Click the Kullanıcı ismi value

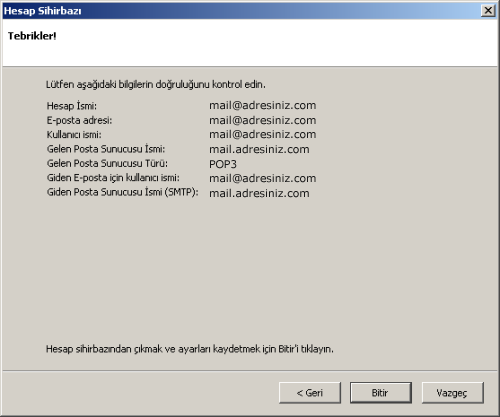pos(262,134)
